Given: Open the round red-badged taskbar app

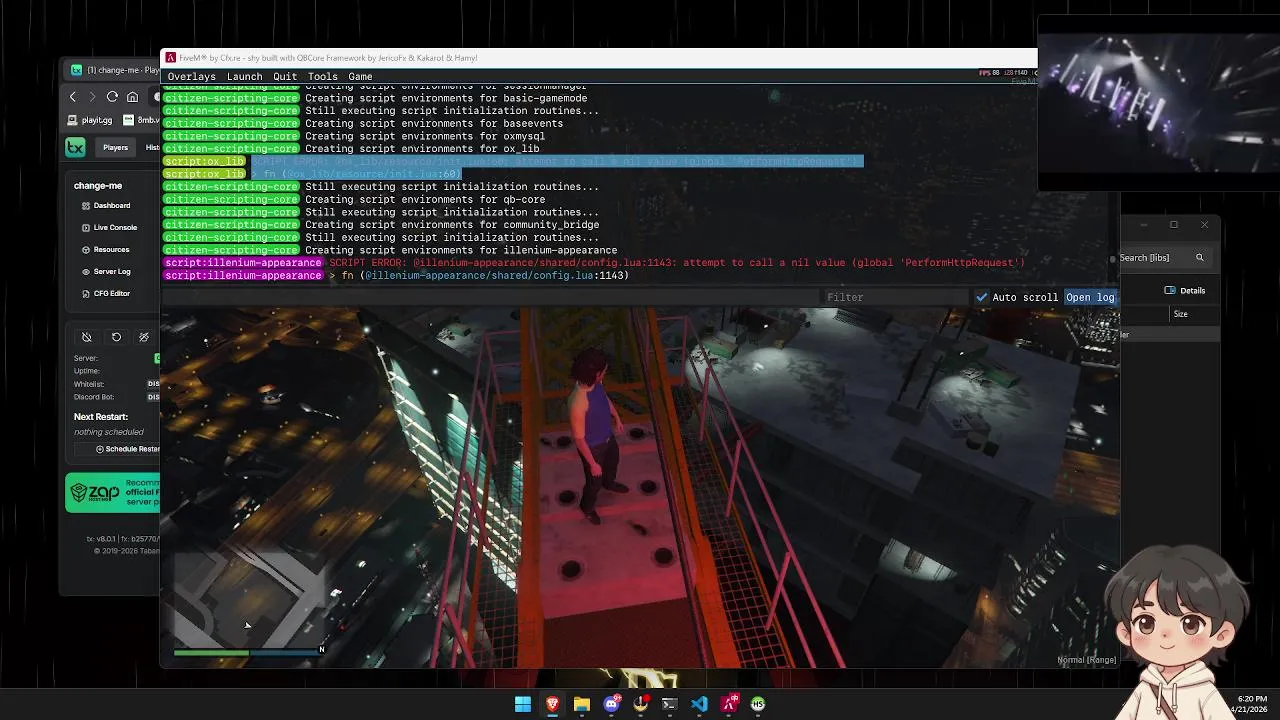Looking at the screenshot, I should pos(641,704).
